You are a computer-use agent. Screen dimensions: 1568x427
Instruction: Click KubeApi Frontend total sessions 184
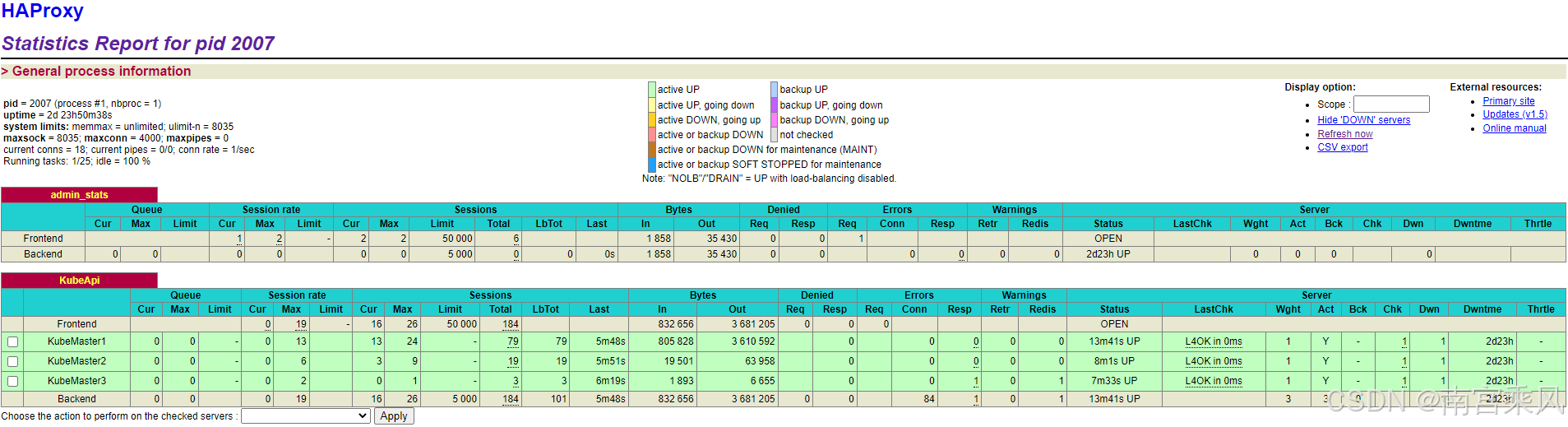(x=511, y=324)
